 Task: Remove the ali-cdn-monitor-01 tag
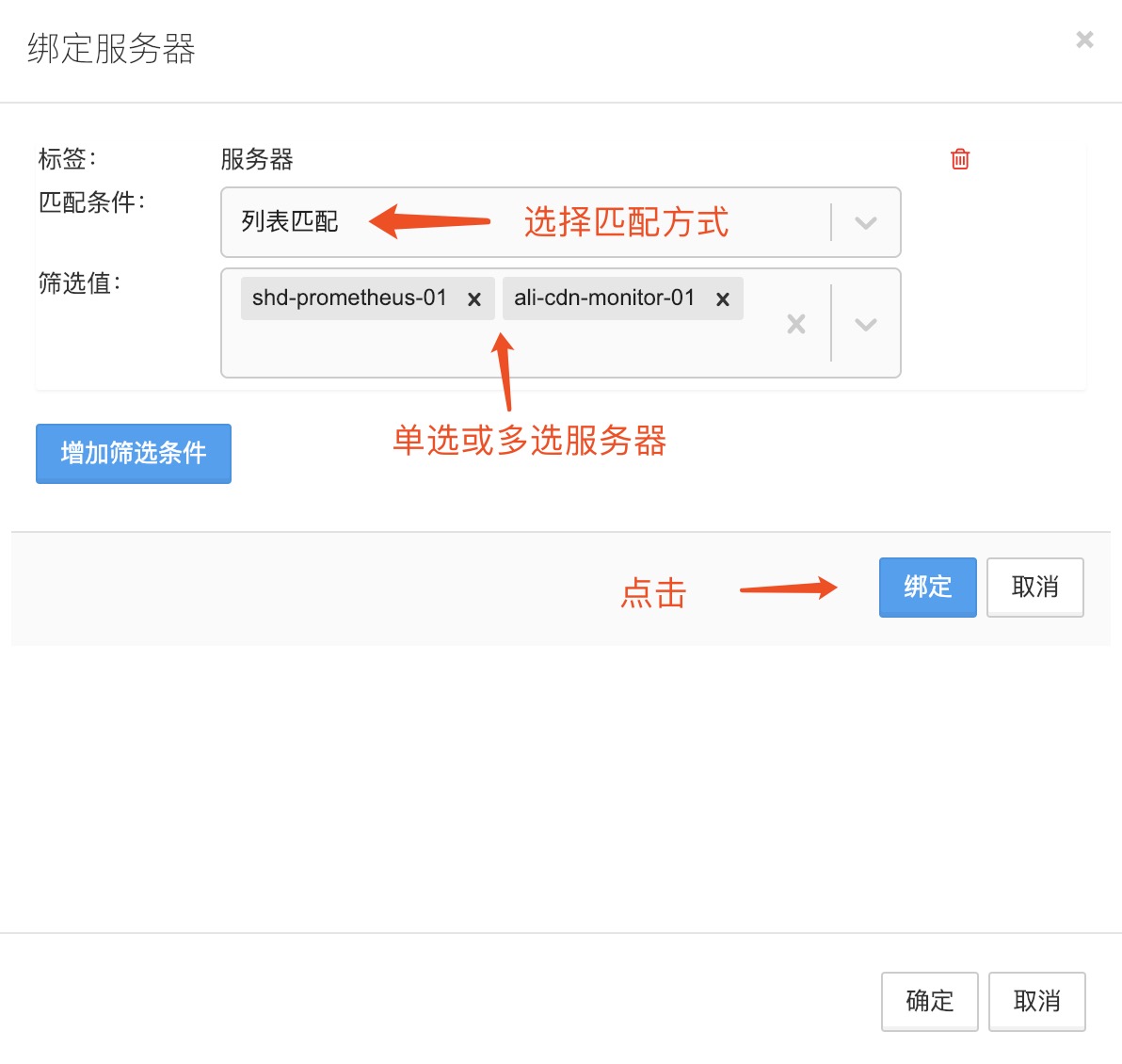point(723,299)
